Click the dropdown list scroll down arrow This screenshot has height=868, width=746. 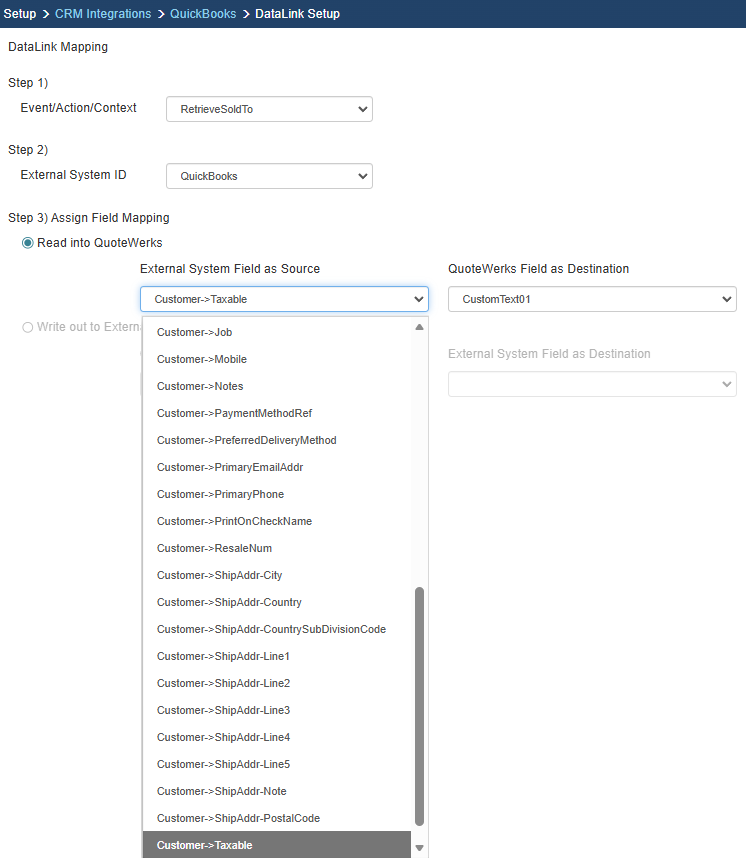(x=419, y=848)
